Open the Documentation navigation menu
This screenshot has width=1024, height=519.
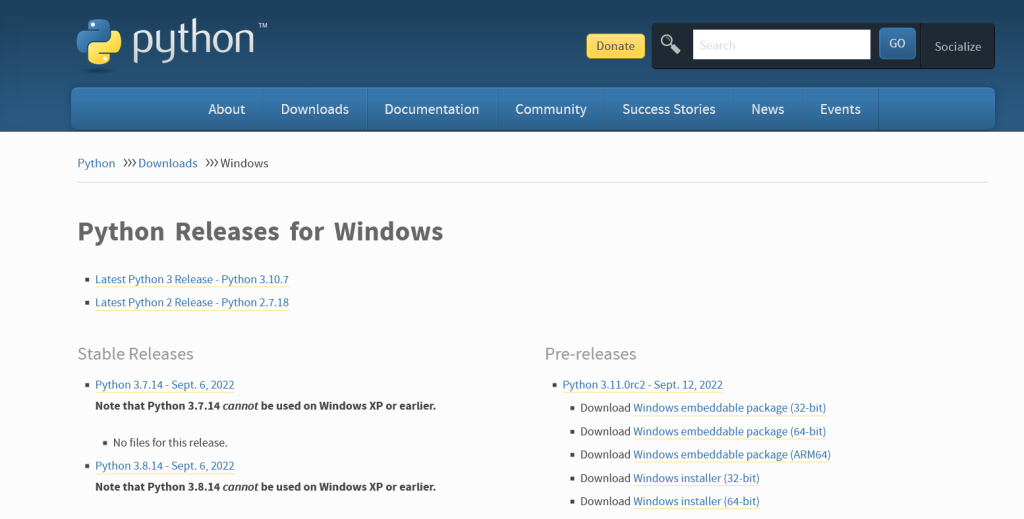[432, 109]
